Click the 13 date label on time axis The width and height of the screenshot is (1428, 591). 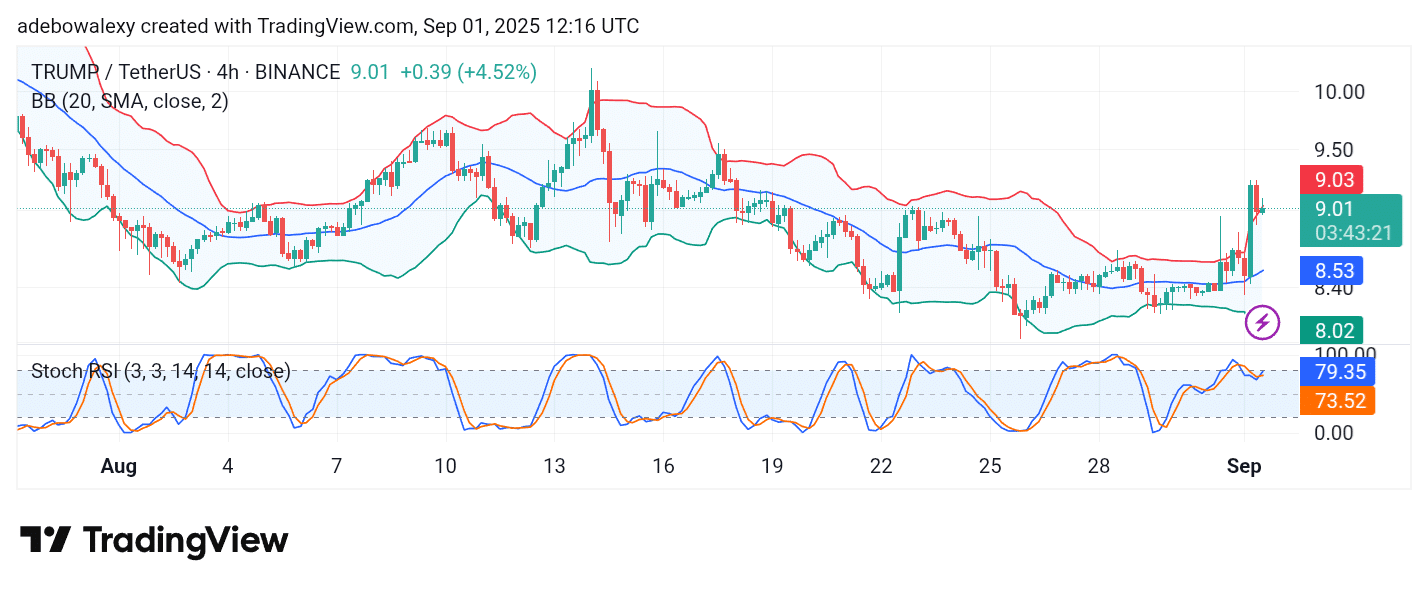click(x=554, y=466)
